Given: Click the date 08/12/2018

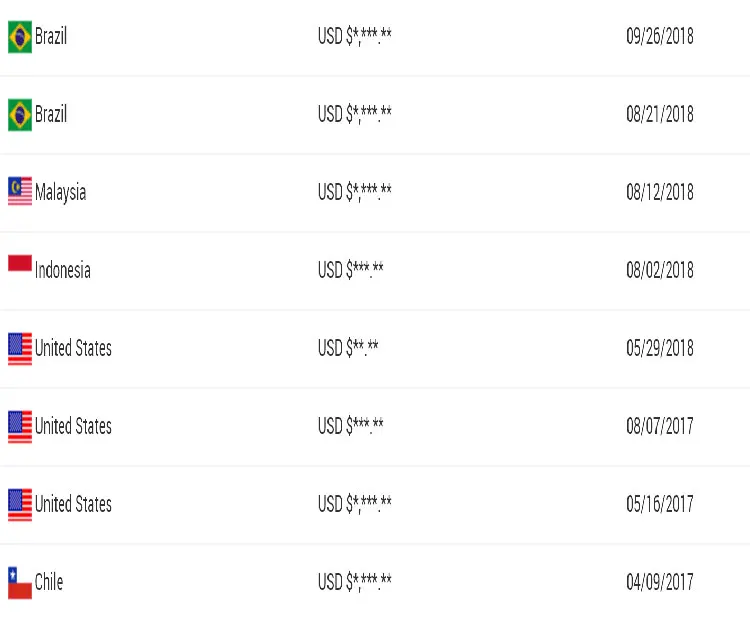Looking at the screenshot, I should click(660, 192).
